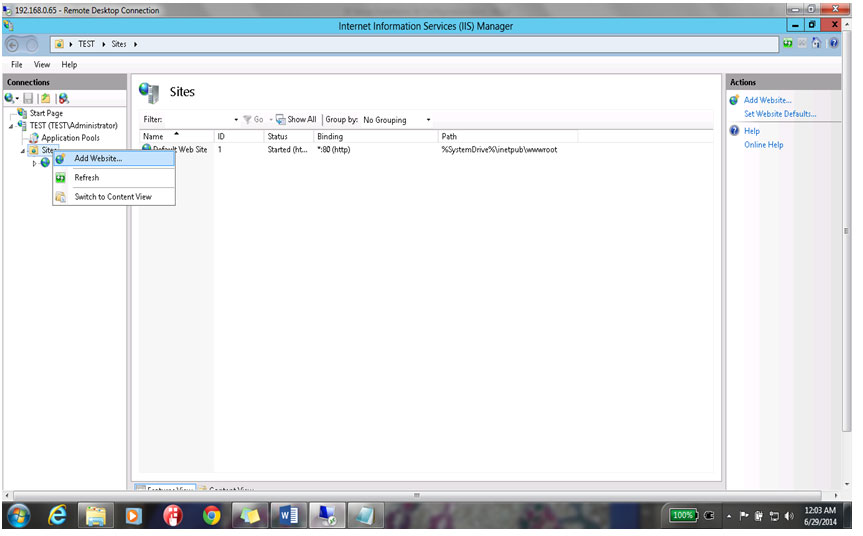
Task: Click the Back navigation arrow
Action: point(13,45)
